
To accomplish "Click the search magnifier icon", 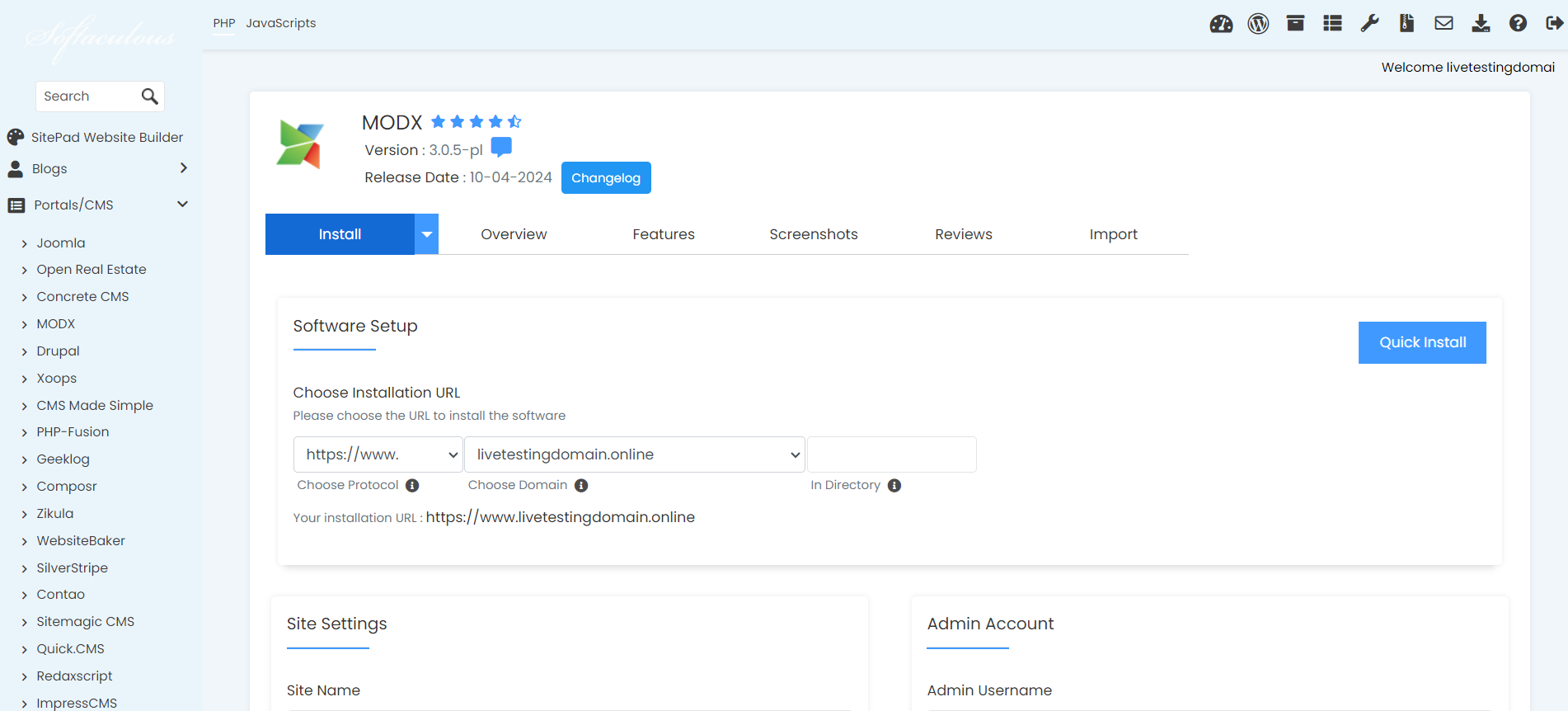I will (x=149, y=97).
